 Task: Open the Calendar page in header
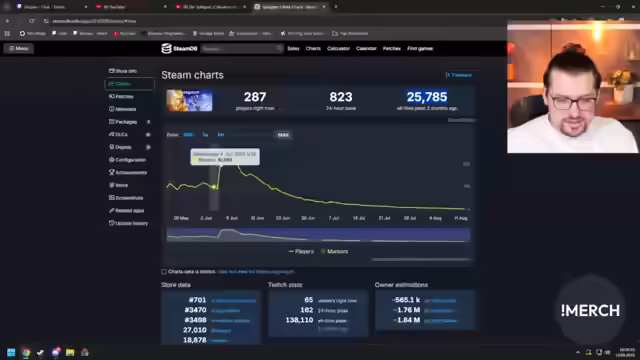pos(366,48)
